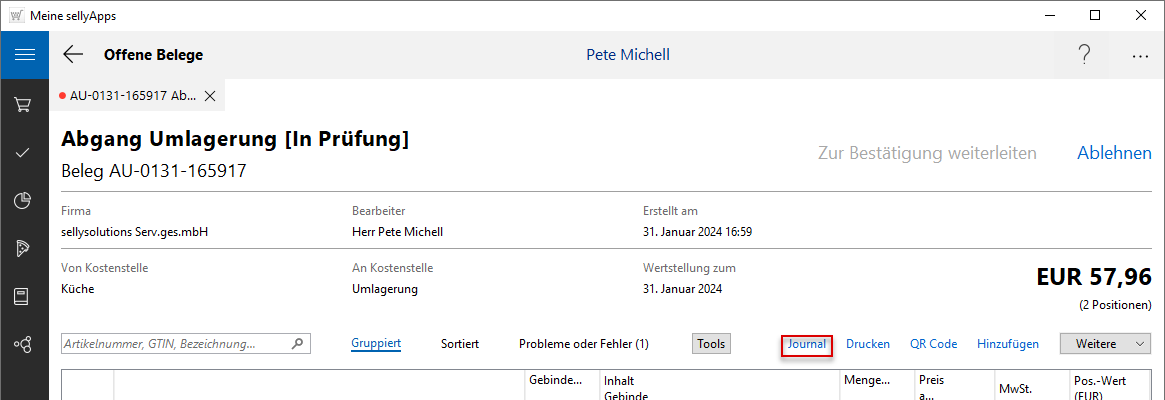Open the shopping cart sidebar icon
The image size is (1165, 400).
pyautogui.click(x=24, y=104)
